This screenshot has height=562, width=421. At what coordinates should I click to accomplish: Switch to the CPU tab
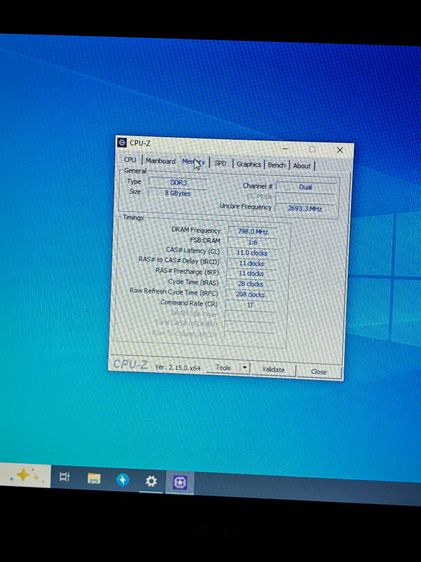(x=130, y=159)
